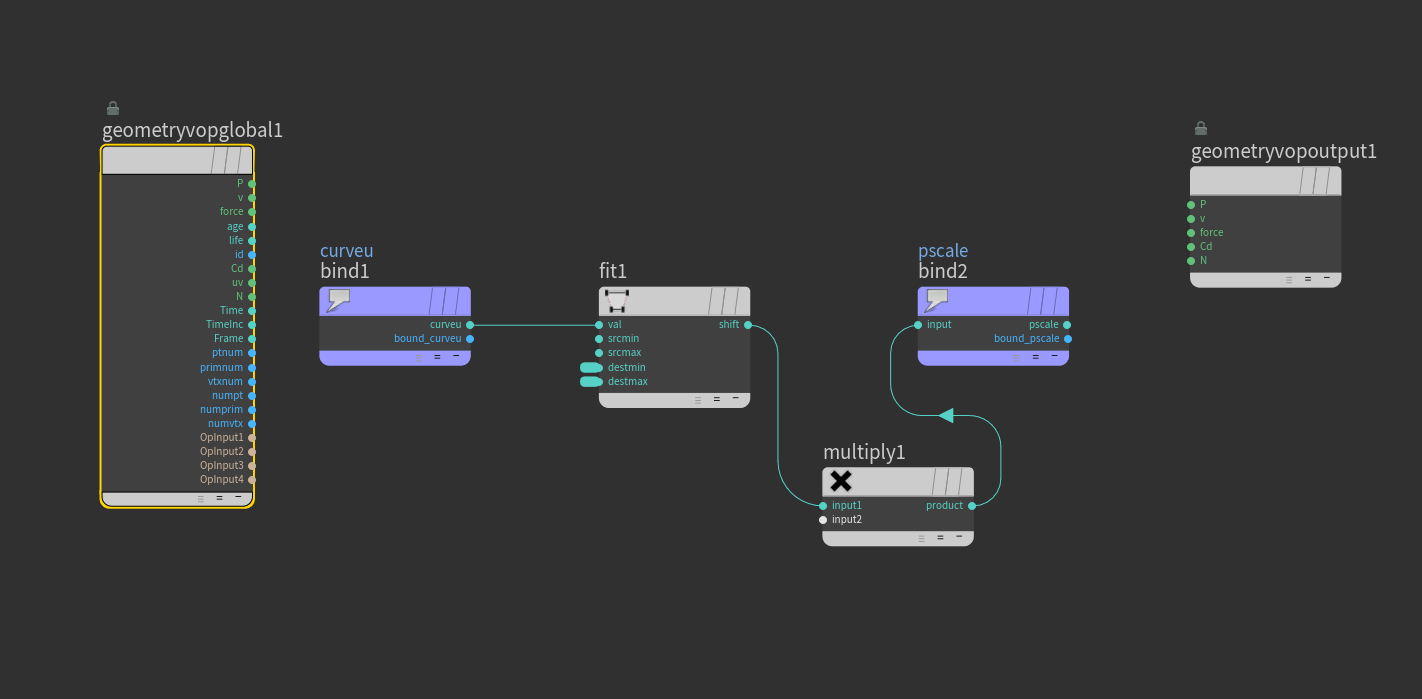Collapse multiply1 node with its minus button
1422x699 pixels.
coord(959,537)
